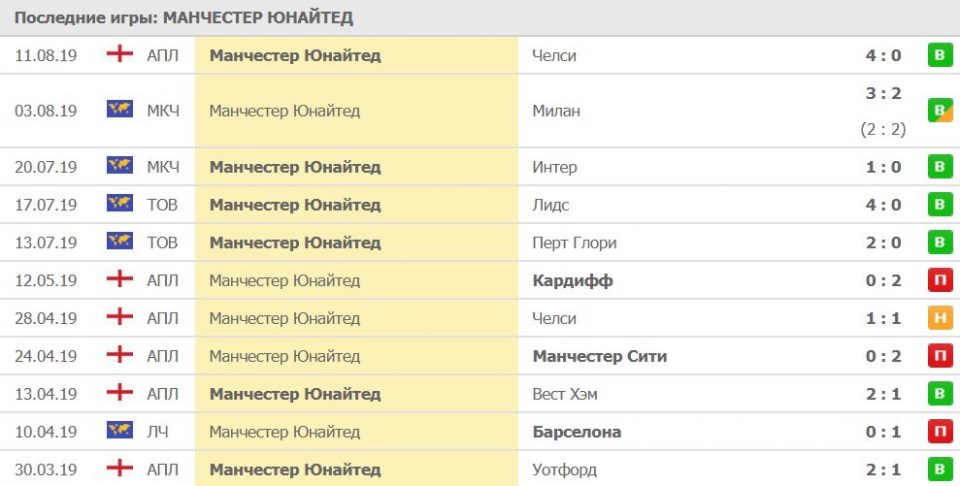Click Манчестер Юнайтед in the 17.07.19 row
This screenshot has width=960, height=486.
point(295,205)
